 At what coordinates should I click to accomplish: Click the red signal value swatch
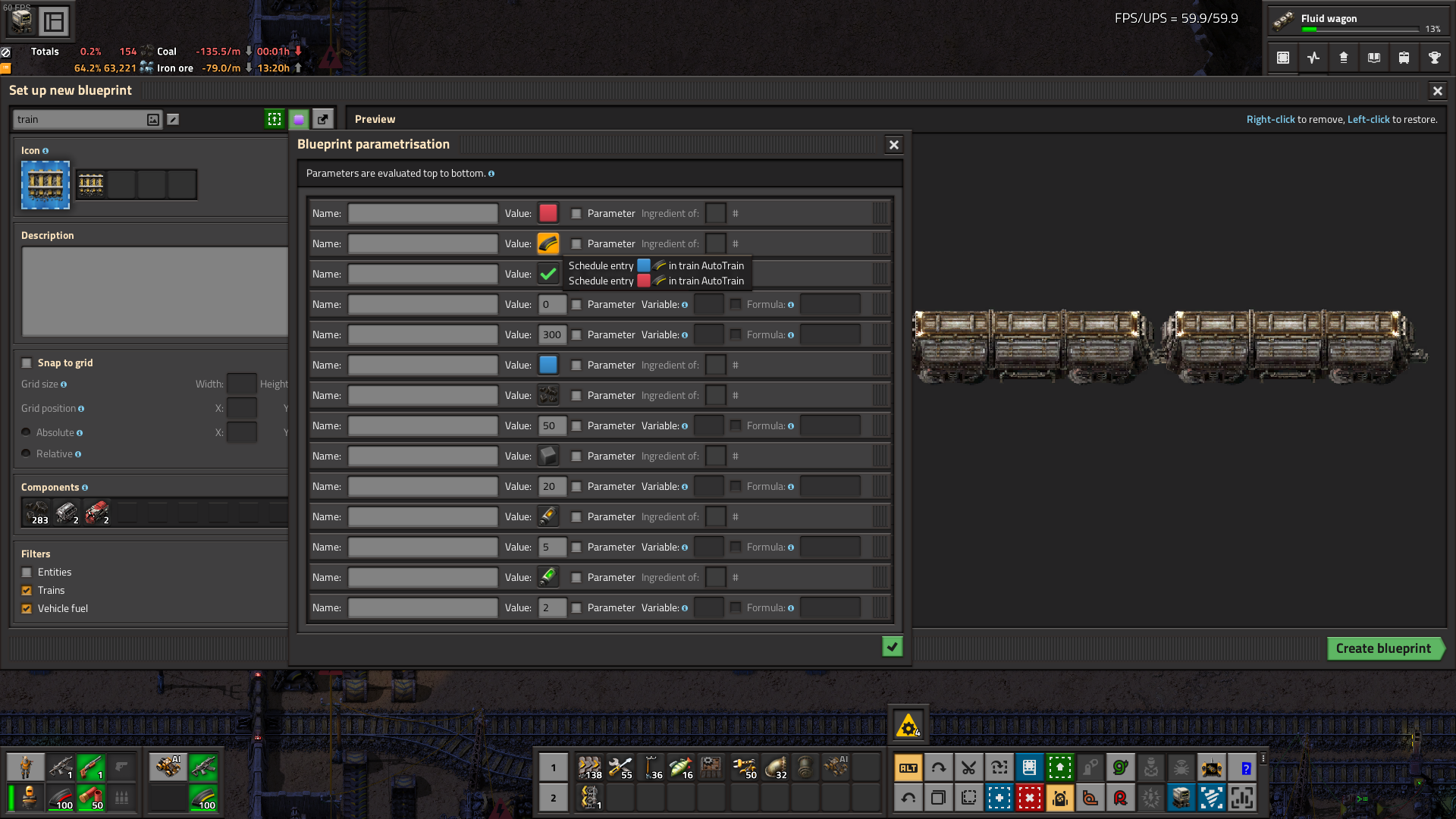click(548, 213)
